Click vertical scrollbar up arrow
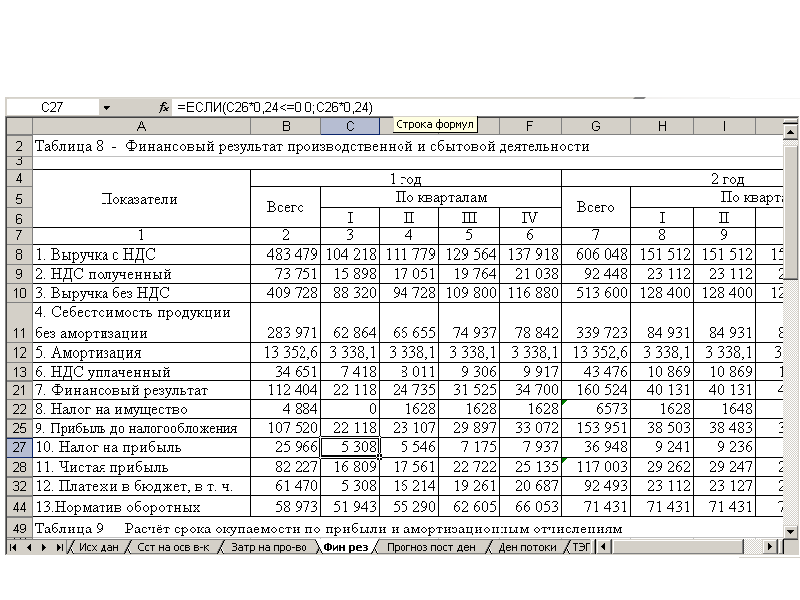This screenshot has height=600, width=800. point(790,132)
